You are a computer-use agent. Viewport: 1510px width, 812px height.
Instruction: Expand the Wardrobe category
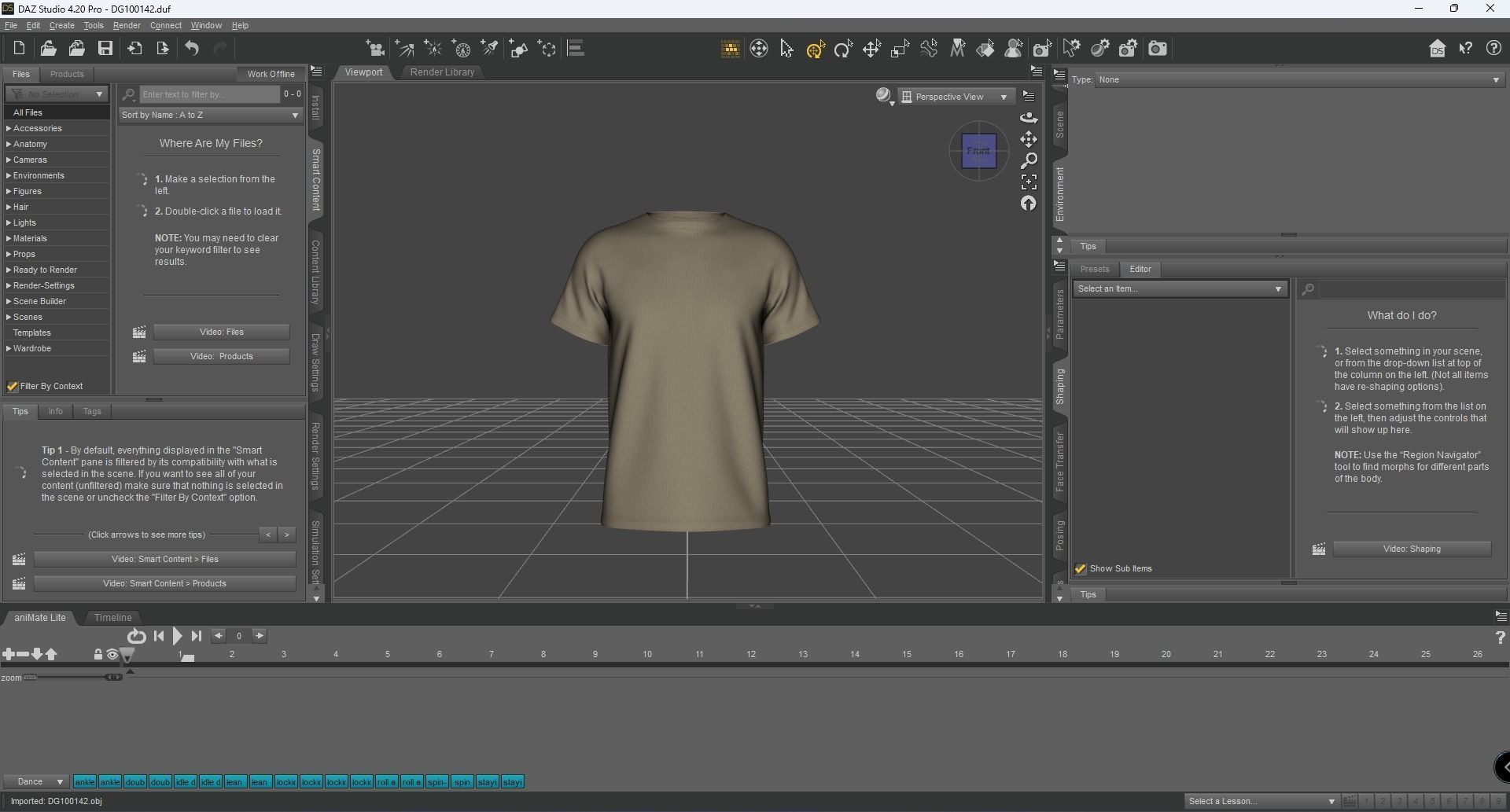[9, 348]
